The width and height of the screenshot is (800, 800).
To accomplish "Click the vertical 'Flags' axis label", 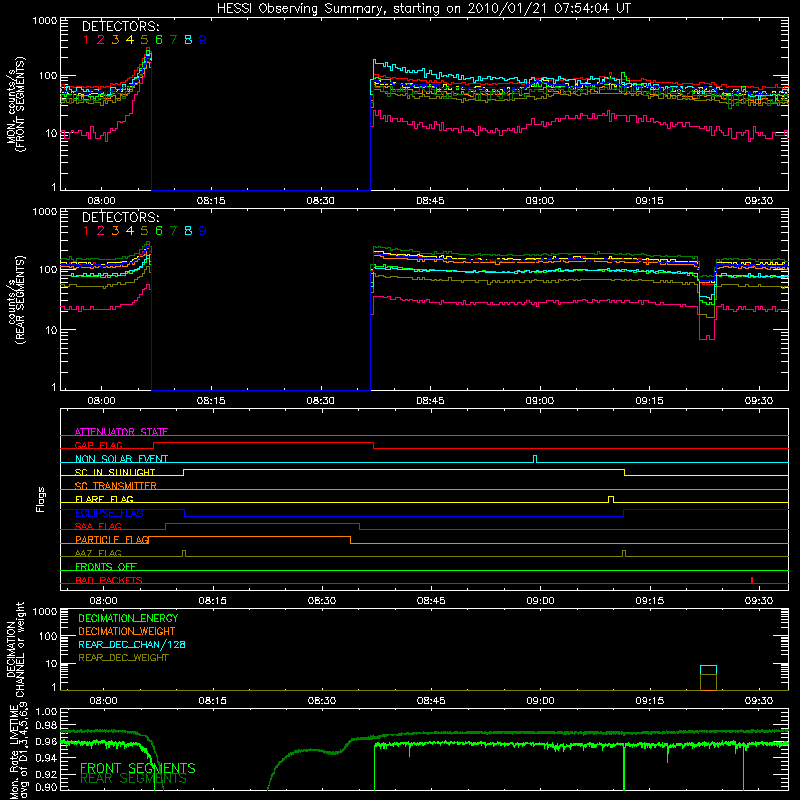I will click(40, 499).
